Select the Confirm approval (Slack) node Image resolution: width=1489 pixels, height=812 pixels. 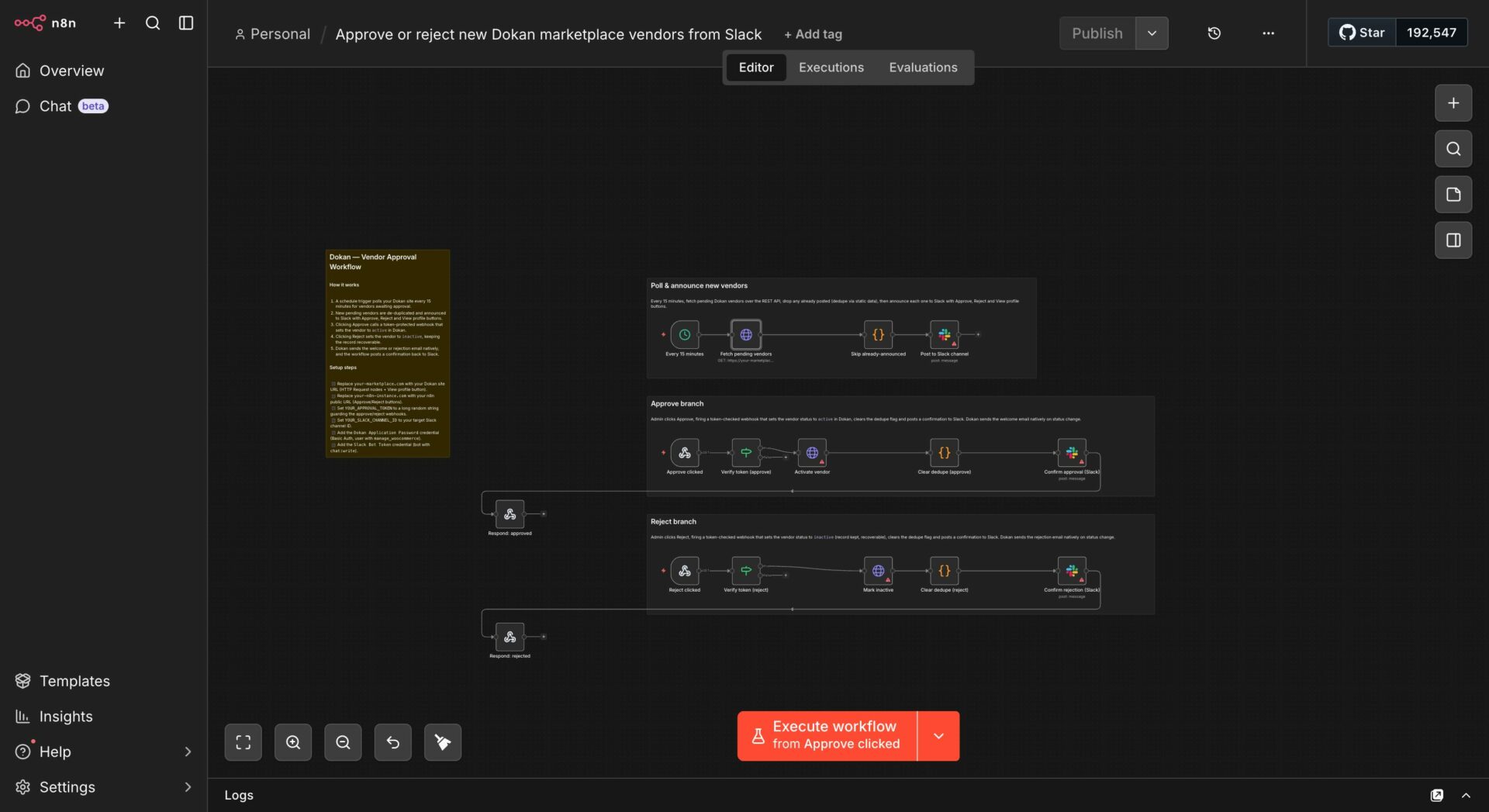[1072, 453]
